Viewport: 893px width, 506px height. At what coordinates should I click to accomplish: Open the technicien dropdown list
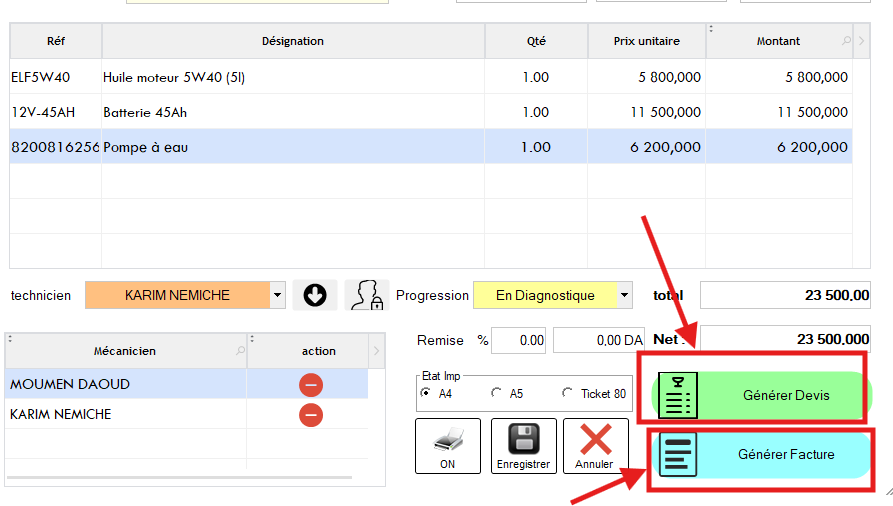[x=278, y=295]
